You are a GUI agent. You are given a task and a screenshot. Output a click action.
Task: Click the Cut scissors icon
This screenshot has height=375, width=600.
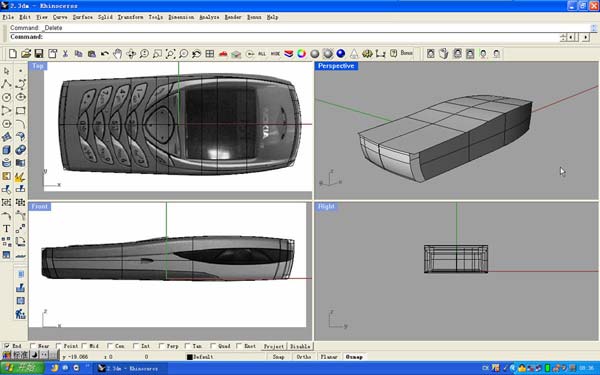pyautogui.click(x=65, y=54)
